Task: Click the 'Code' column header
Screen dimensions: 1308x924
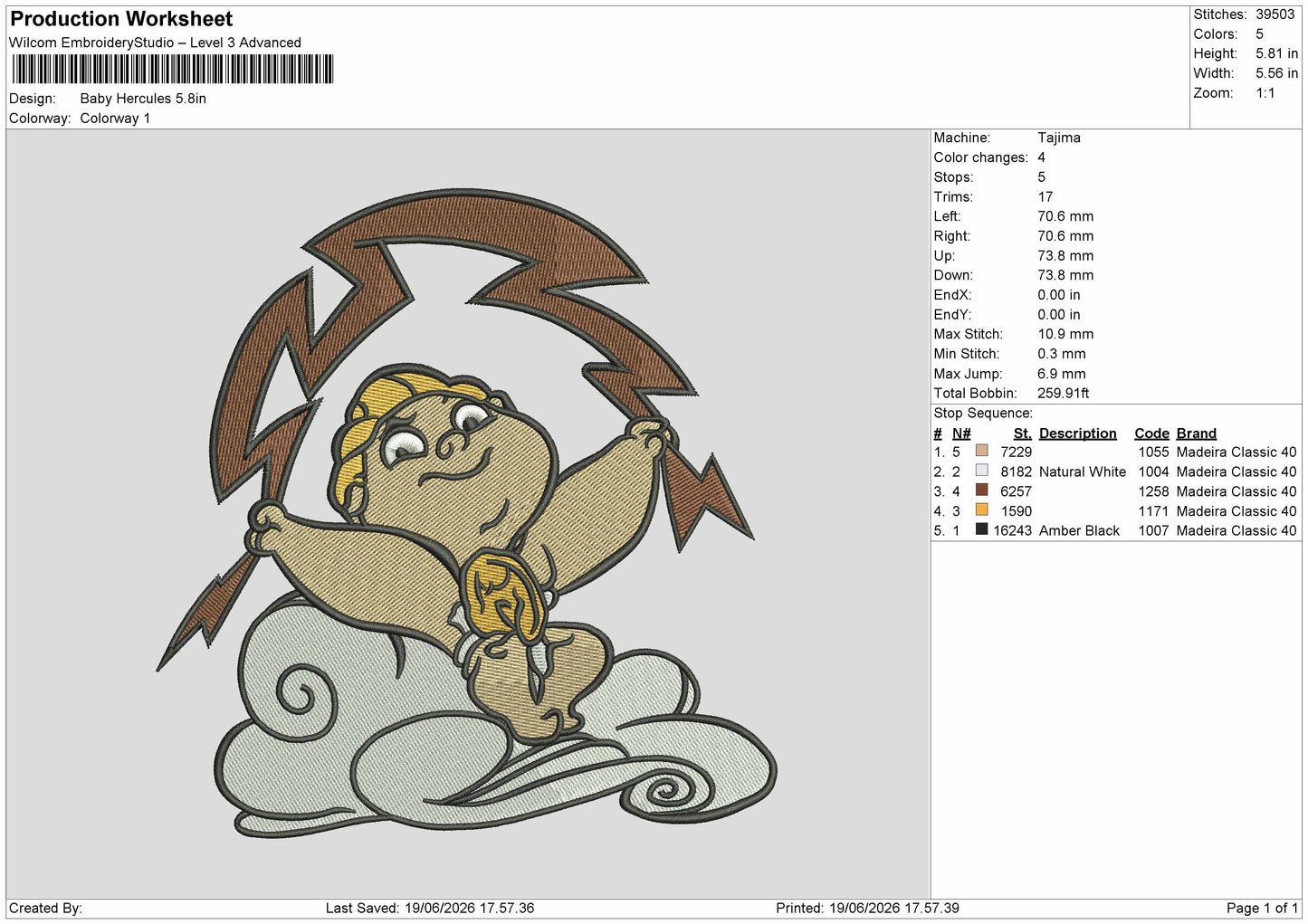Action: [x=1151, y=433]
